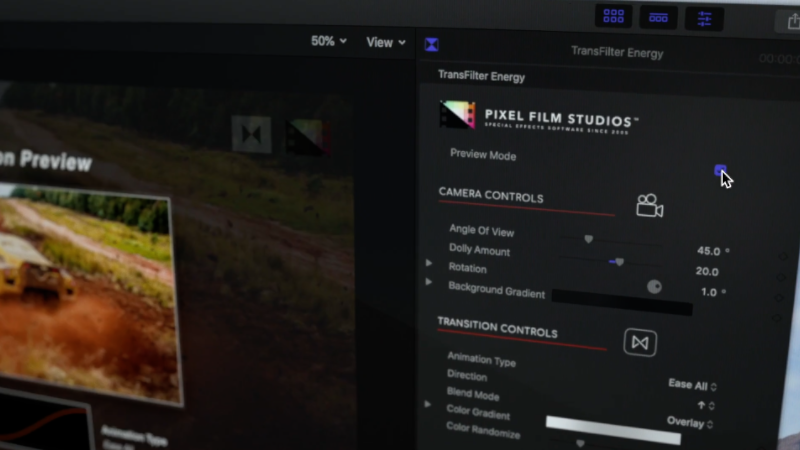Click the Rotation dial control
Image resolution: width=800 pixels, height=450 pixels.
click(654, 287)
